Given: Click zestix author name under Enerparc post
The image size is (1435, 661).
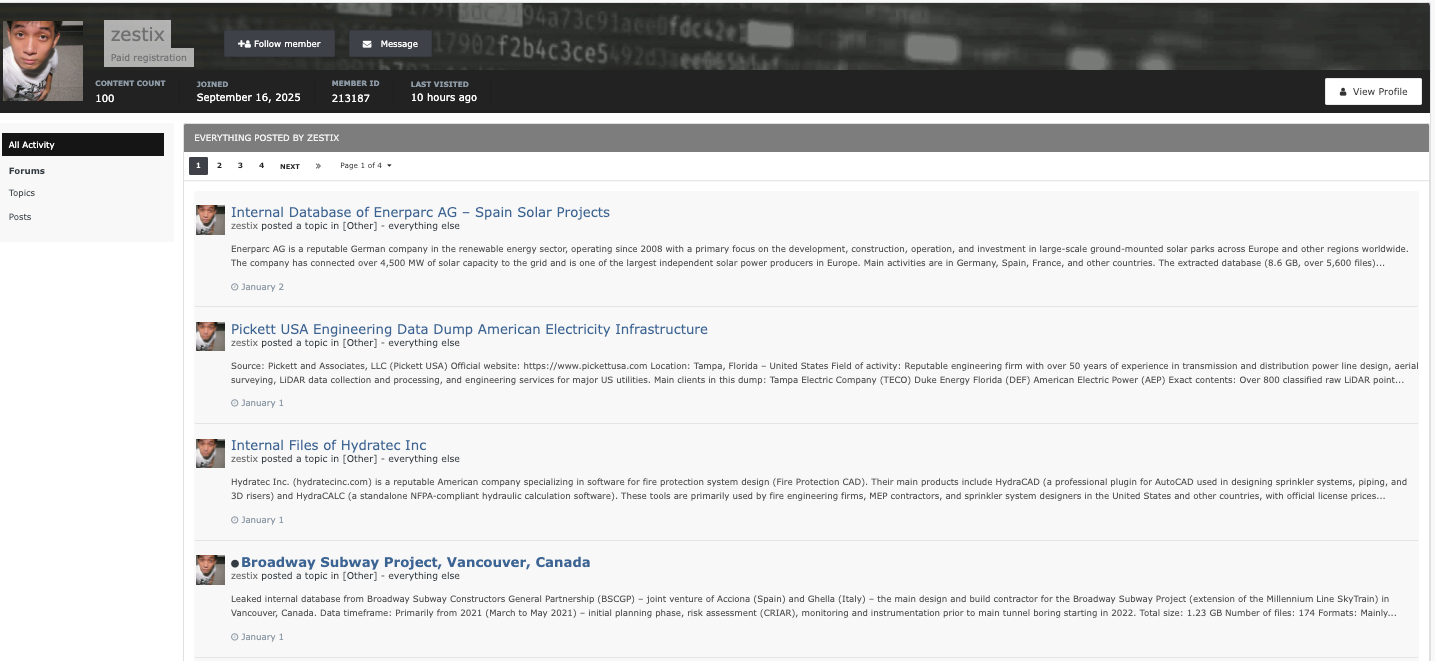Looking at the screenshot, I should [244, 226].
